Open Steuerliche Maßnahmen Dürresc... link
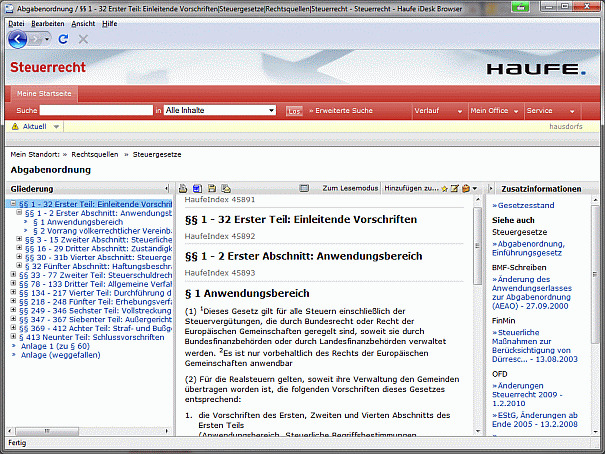 point(535,346)
